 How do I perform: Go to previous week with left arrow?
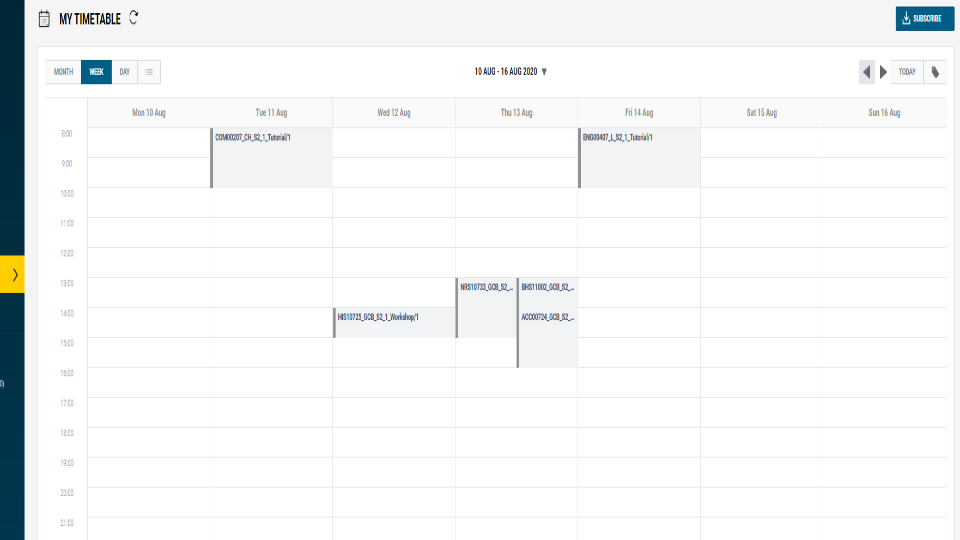pos(866,72)
